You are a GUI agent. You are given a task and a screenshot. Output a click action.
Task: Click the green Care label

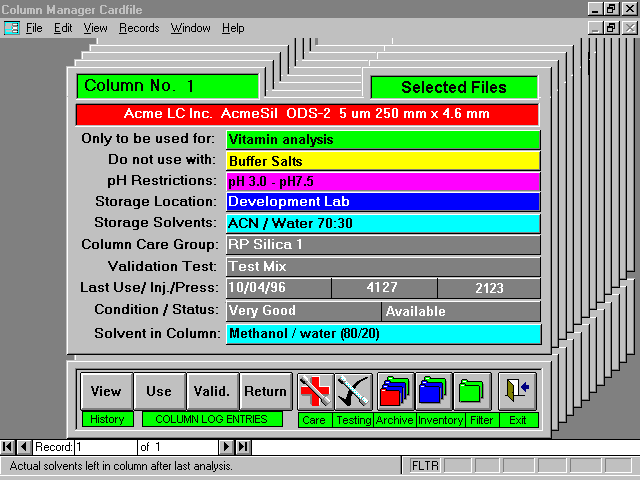point(315,420)
